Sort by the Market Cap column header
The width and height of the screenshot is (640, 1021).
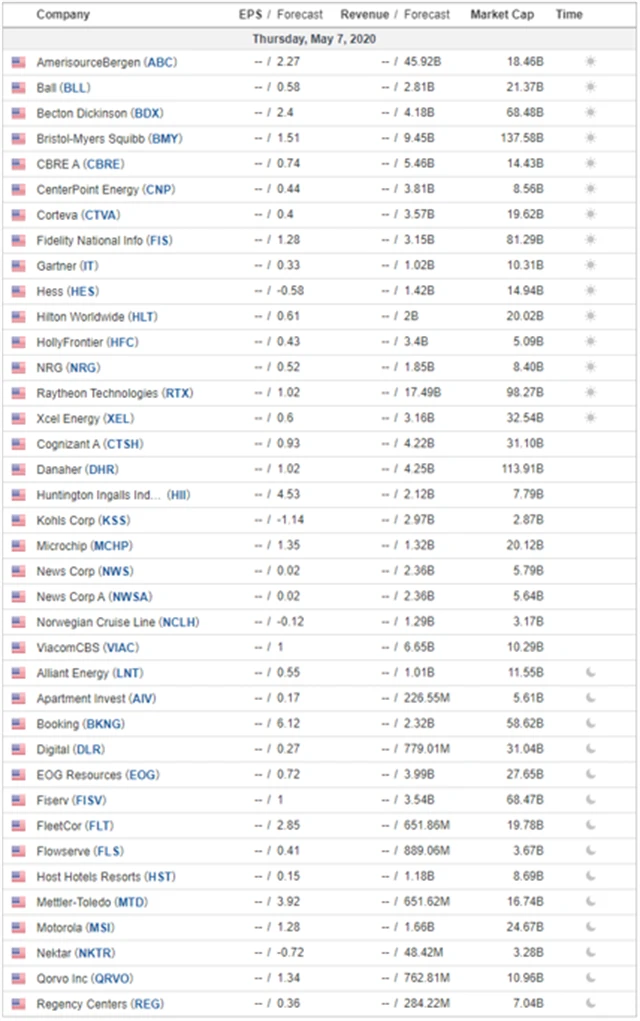point(503,15)
